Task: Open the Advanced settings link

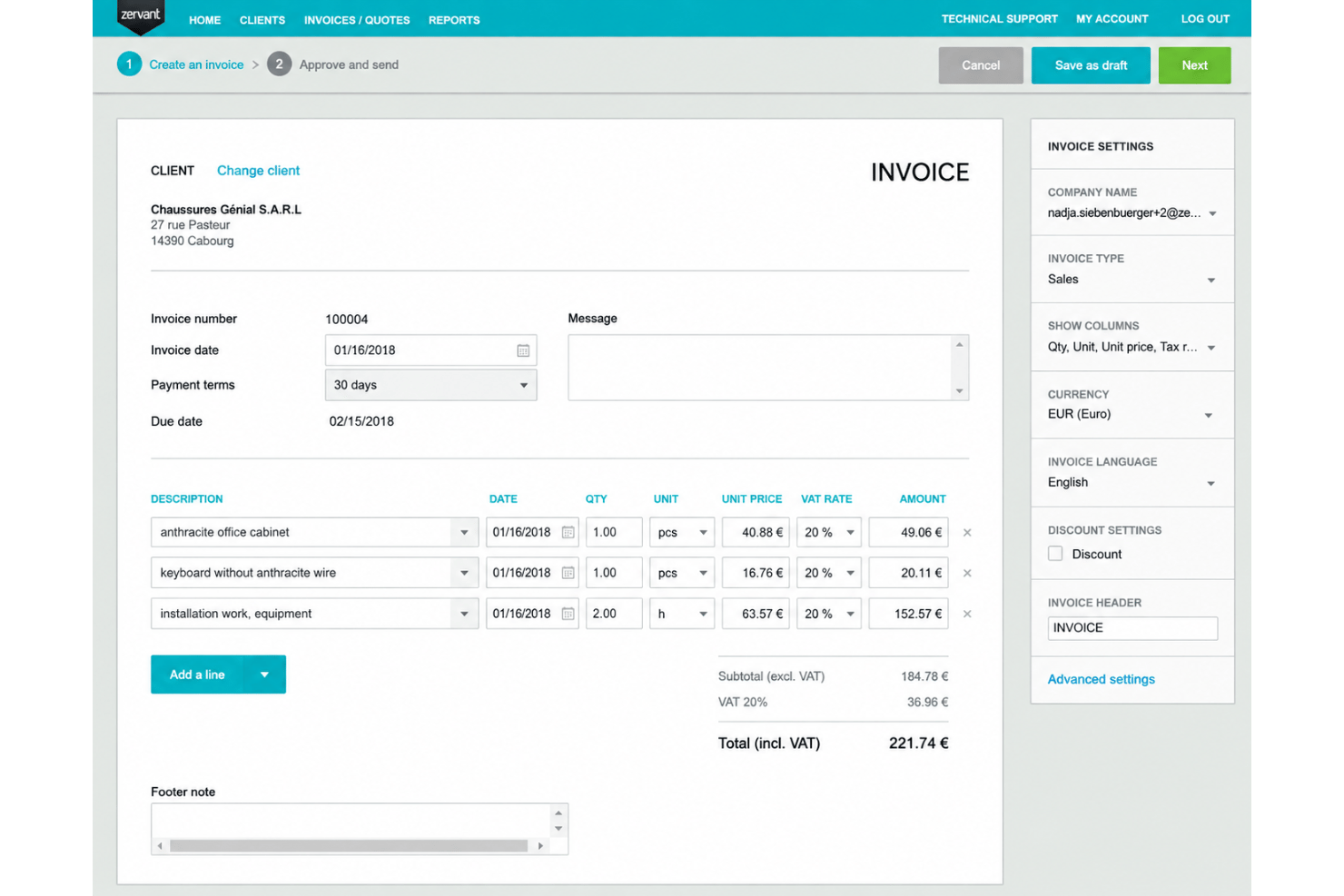Action: tap(1102, 679)
